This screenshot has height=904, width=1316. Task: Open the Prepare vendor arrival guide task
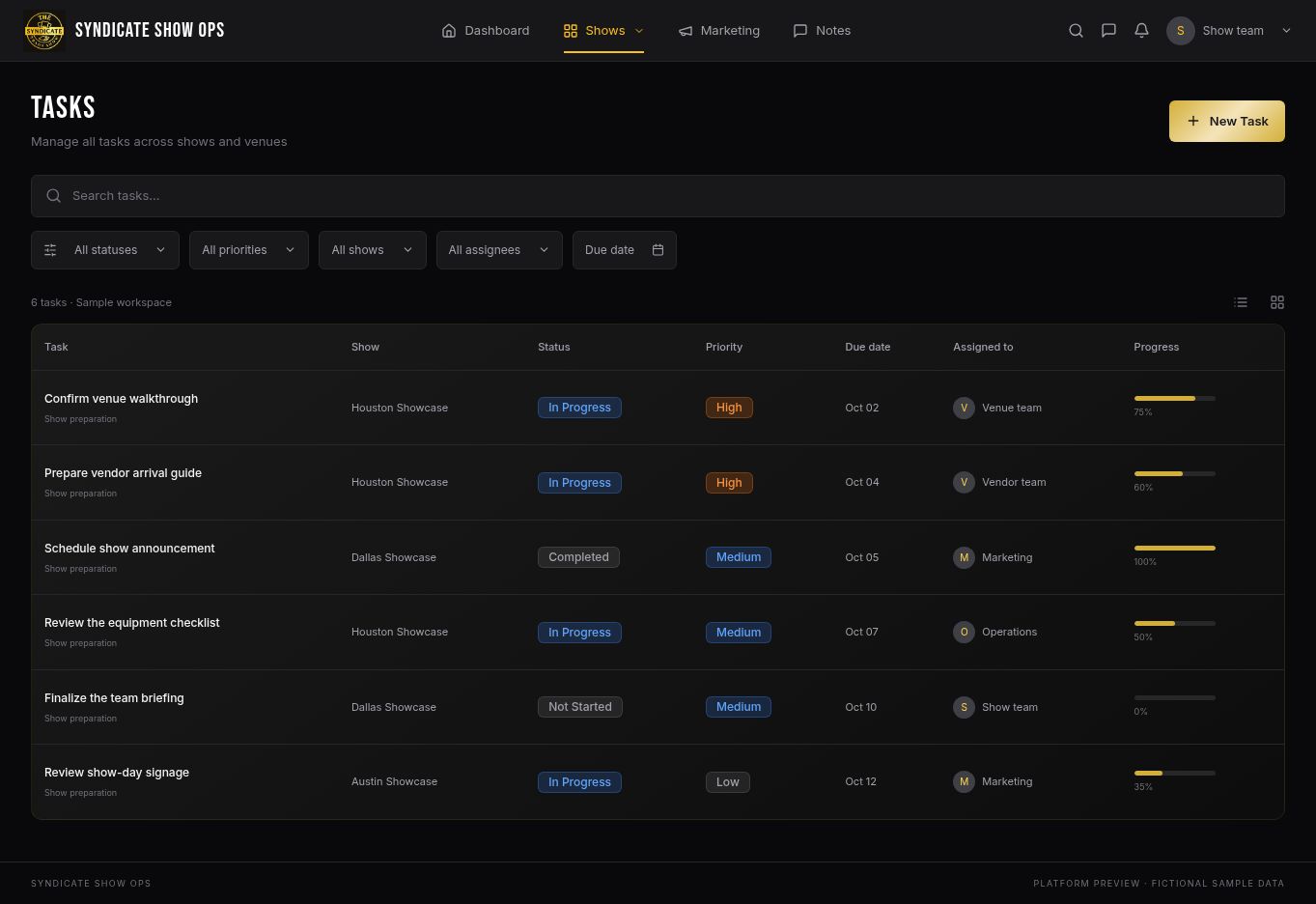[123, 473]
